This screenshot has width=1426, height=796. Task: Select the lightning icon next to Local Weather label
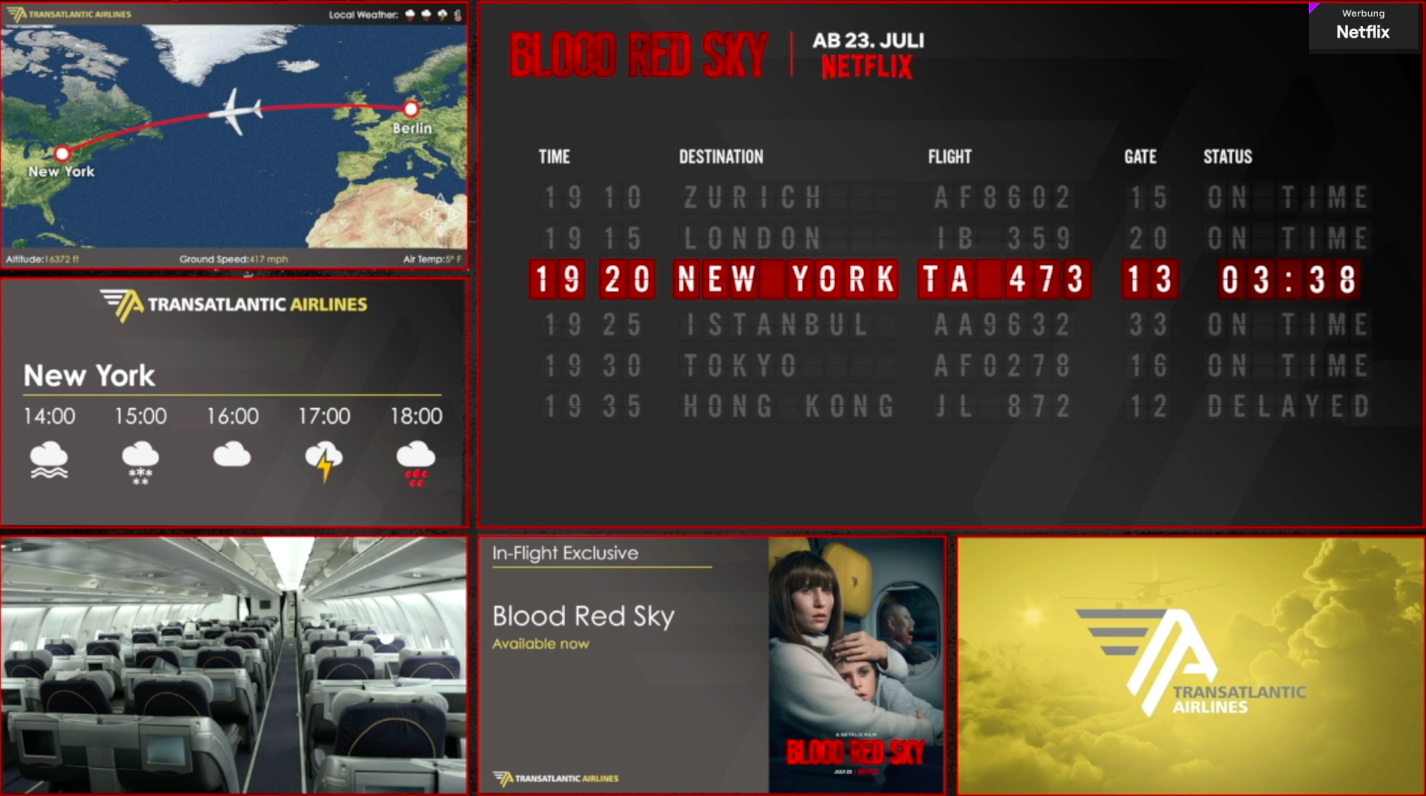(x=442, y=15)
